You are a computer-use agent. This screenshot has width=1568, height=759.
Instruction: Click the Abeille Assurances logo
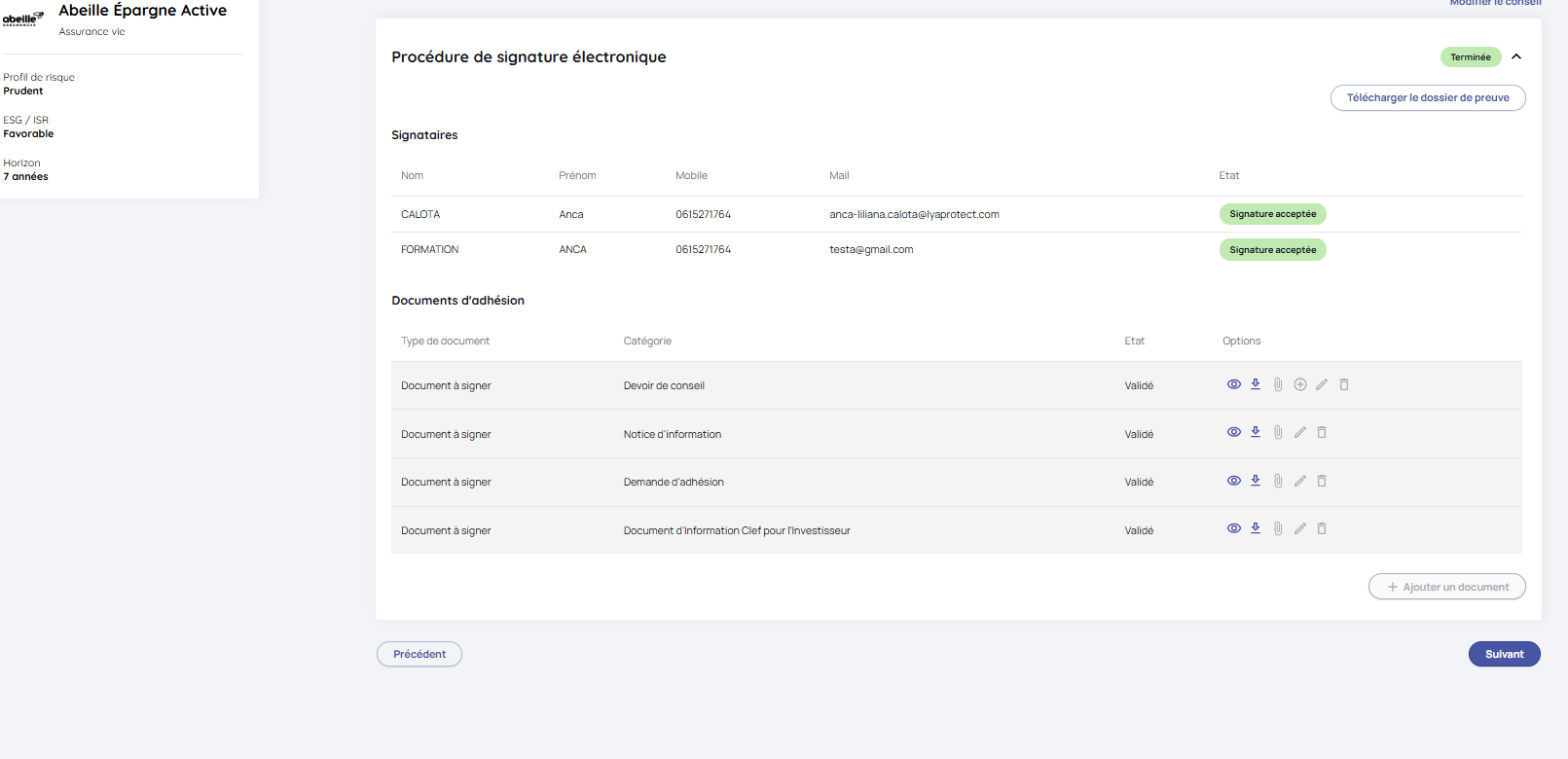pos(22,18)
